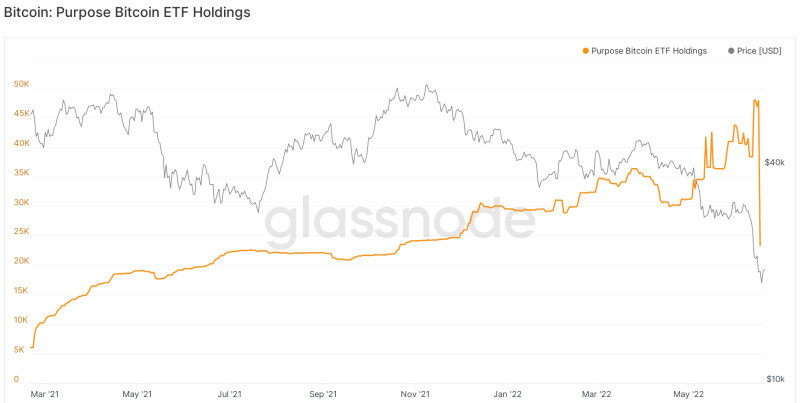Click the $10k right axis price label

click(x=774, y=379)
